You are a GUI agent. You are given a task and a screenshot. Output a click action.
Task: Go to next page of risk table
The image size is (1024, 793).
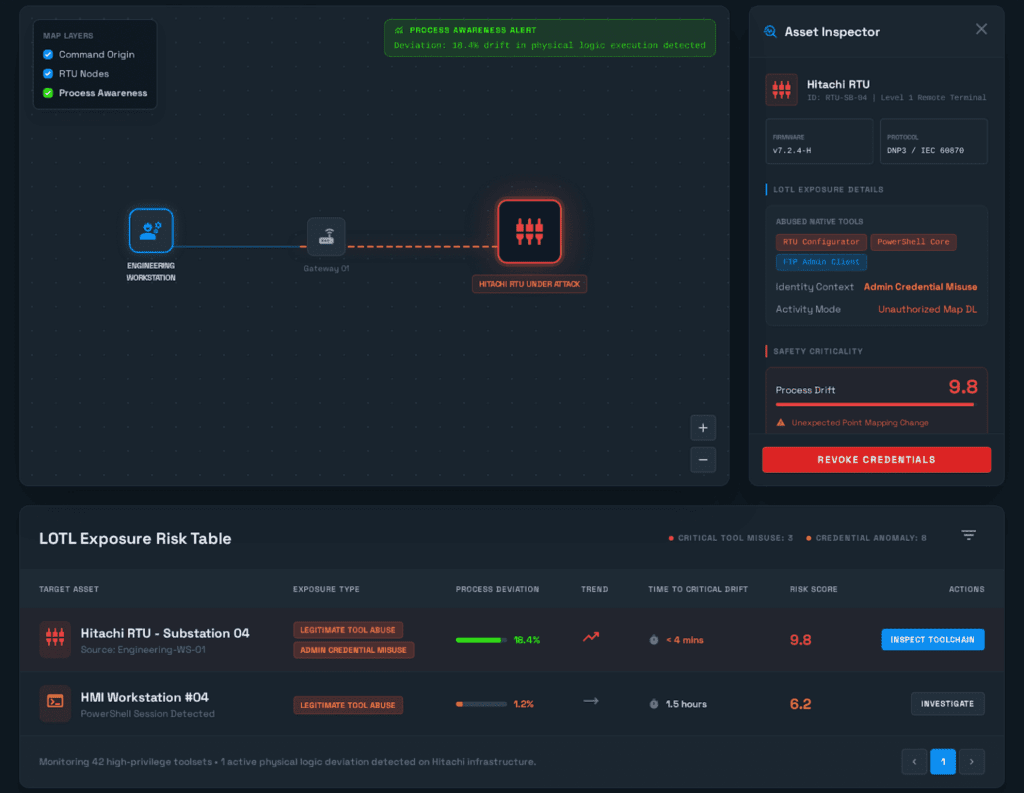coord(972,762)
